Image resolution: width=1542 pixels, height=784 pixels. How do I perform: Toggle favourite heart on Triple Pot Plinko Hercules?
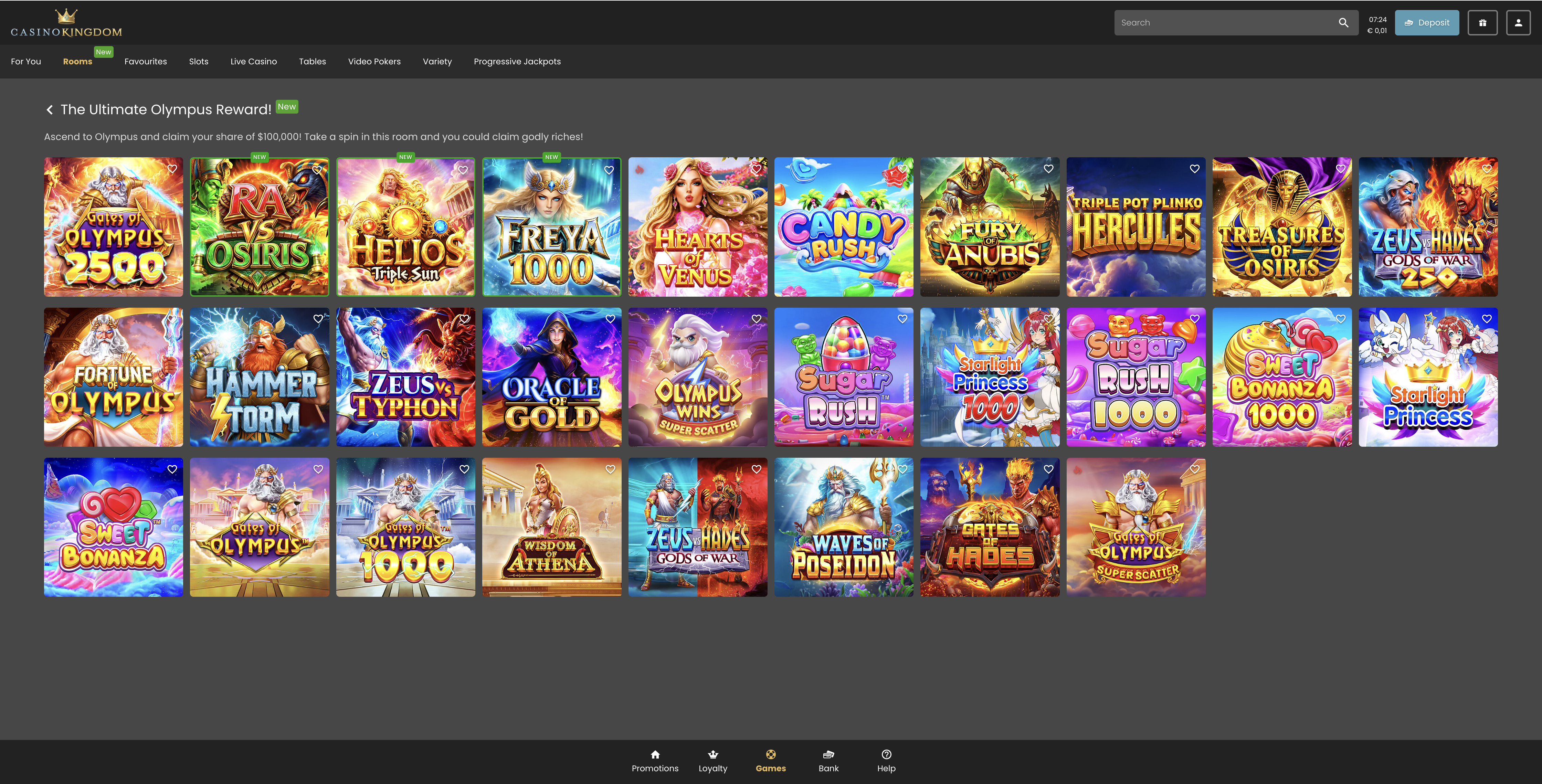coord(1195,169)
